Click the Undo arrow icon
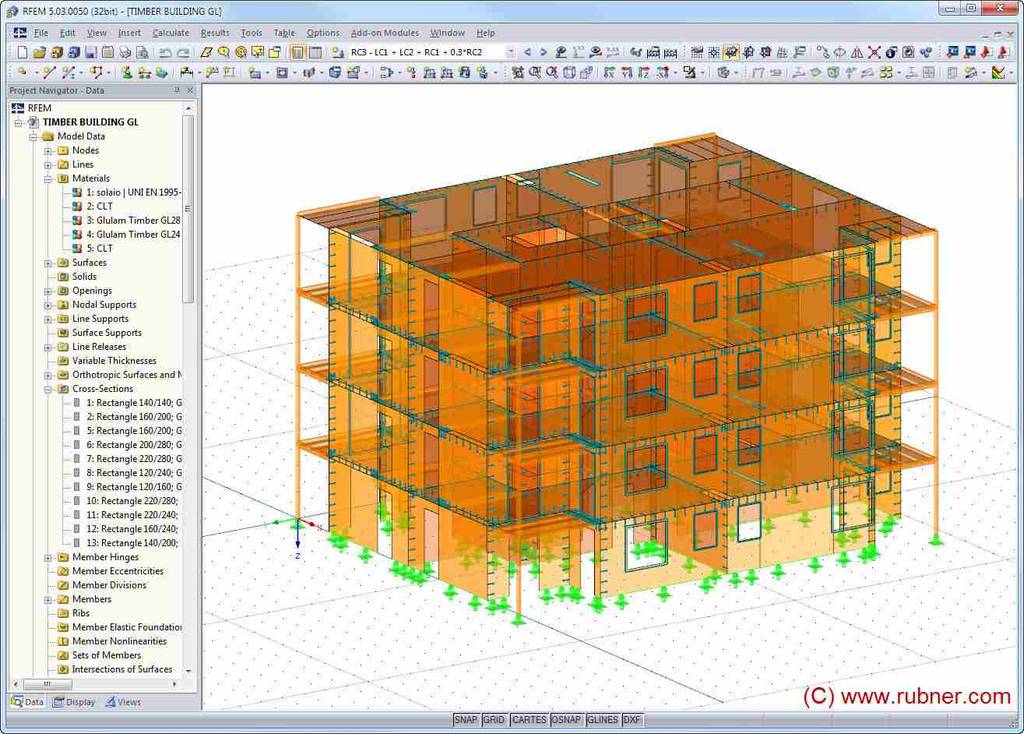Viewport: 1024px width, 734px height. 166,52
